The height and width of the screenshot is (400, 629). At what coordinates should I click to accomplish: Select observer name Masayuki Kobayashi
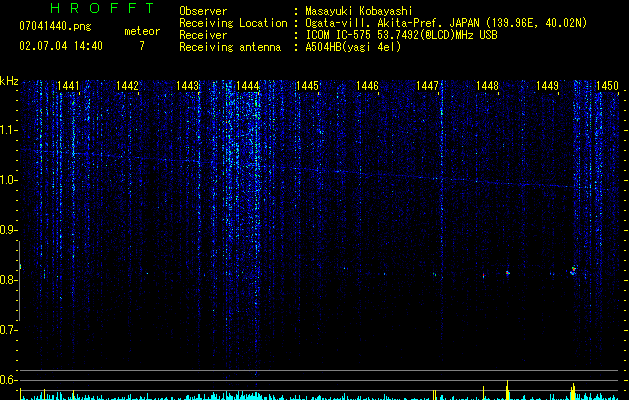coord(359,11)
